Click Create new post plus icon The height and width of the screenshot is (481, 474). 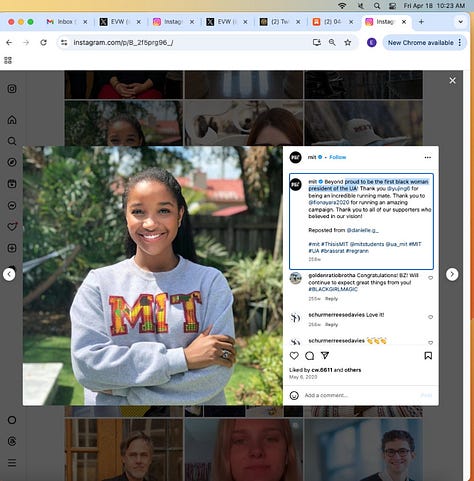[12, 248]
